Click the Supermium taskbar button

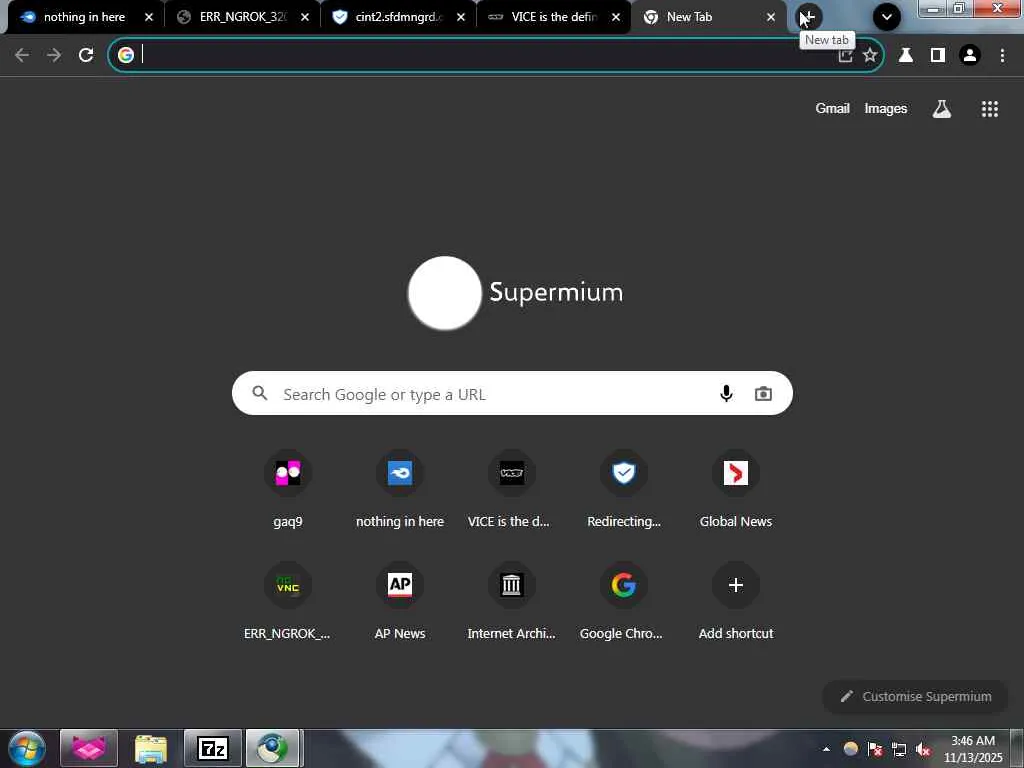click(x=273, y=748)
